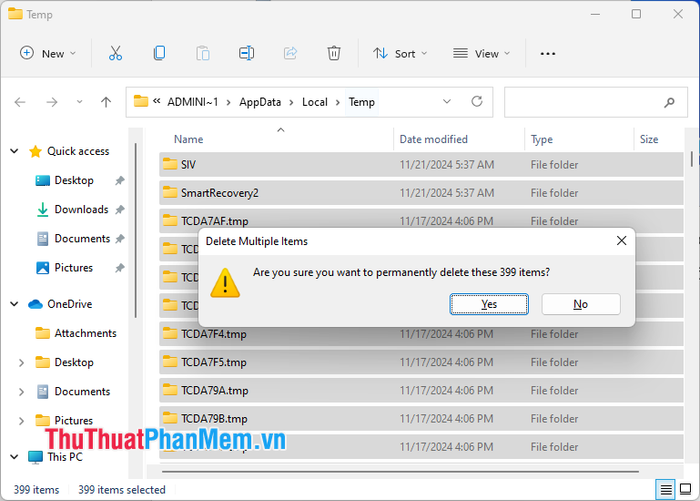The height and width of the screenshot is (501, 700).
Task: Click the Share icon in toolbar
Action: (290, 53)
